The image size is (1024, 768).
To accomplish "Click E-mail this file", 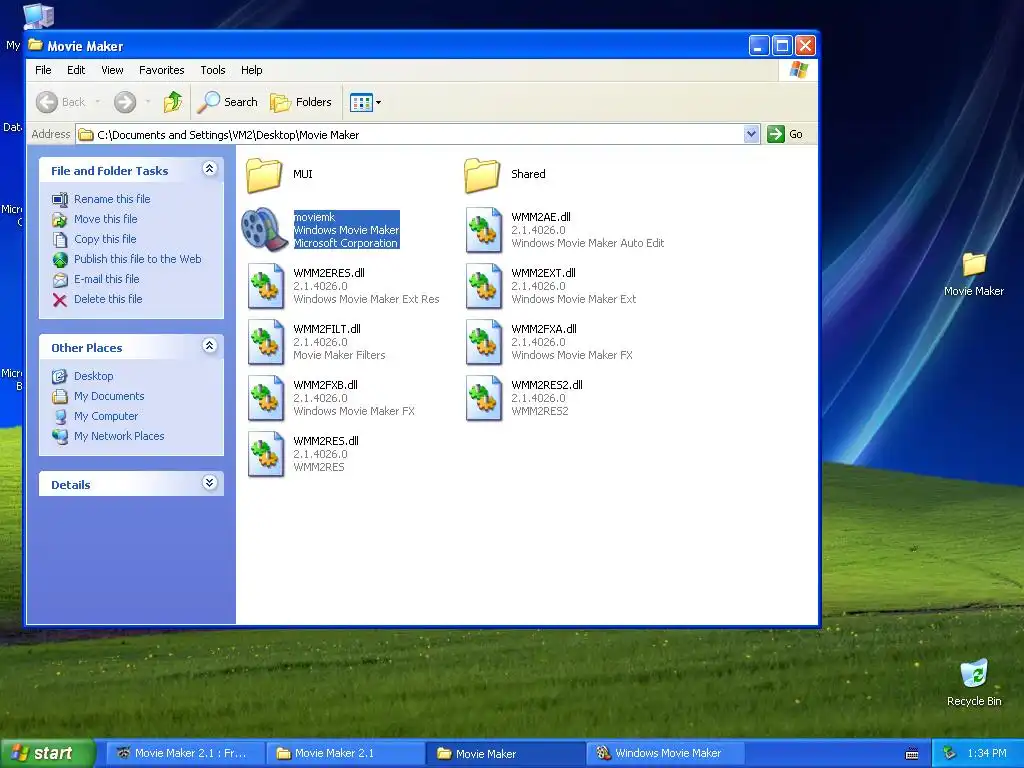I will (x=106, y=279).
